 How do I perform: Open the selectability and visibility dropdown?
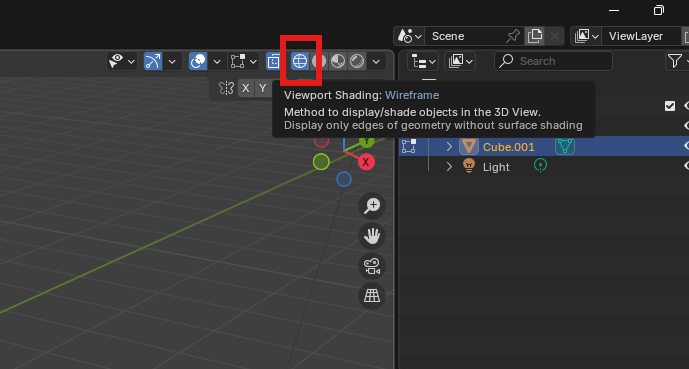122,62
